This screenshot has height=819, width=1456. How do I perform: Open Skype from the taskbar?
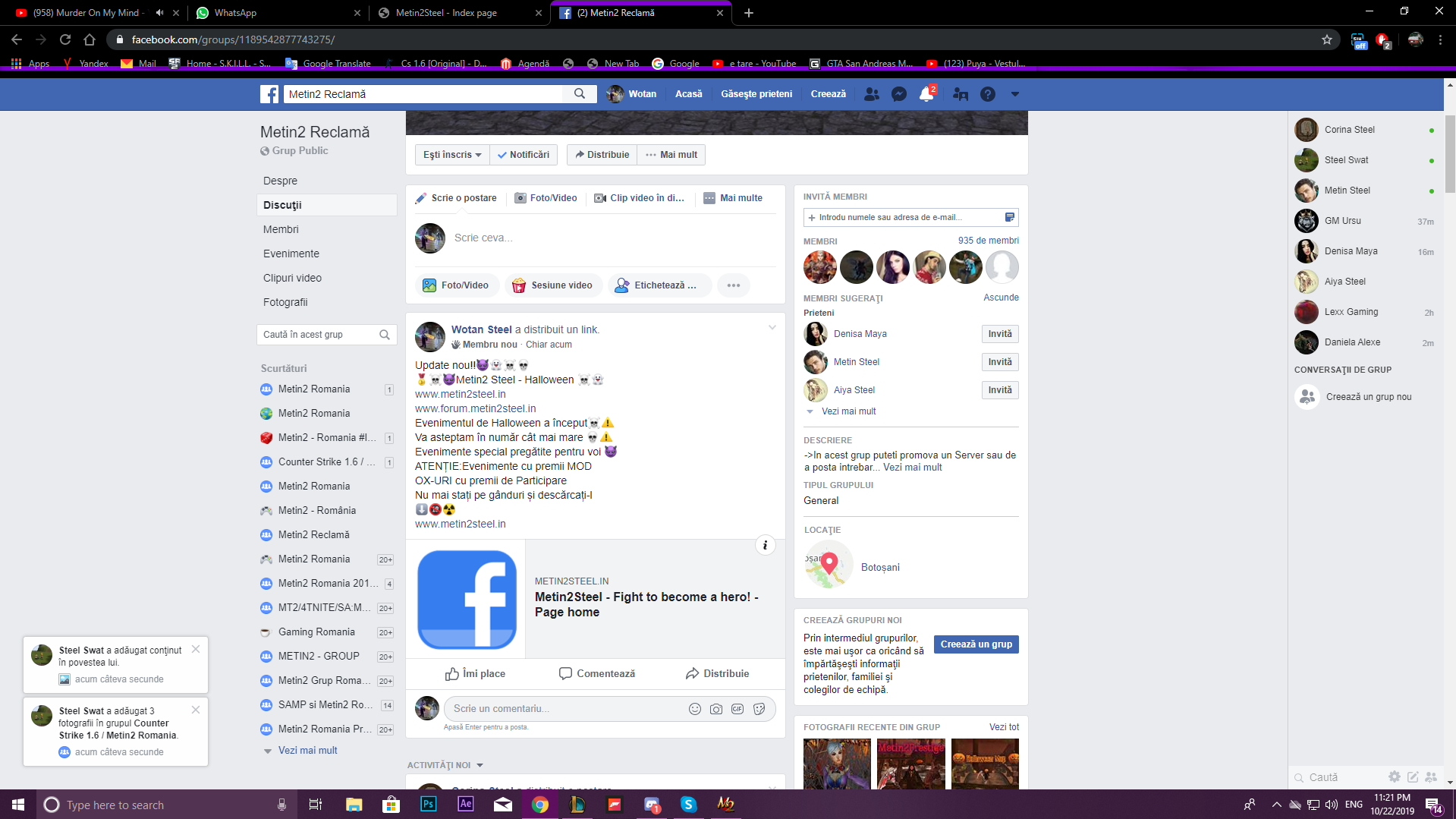689,804
